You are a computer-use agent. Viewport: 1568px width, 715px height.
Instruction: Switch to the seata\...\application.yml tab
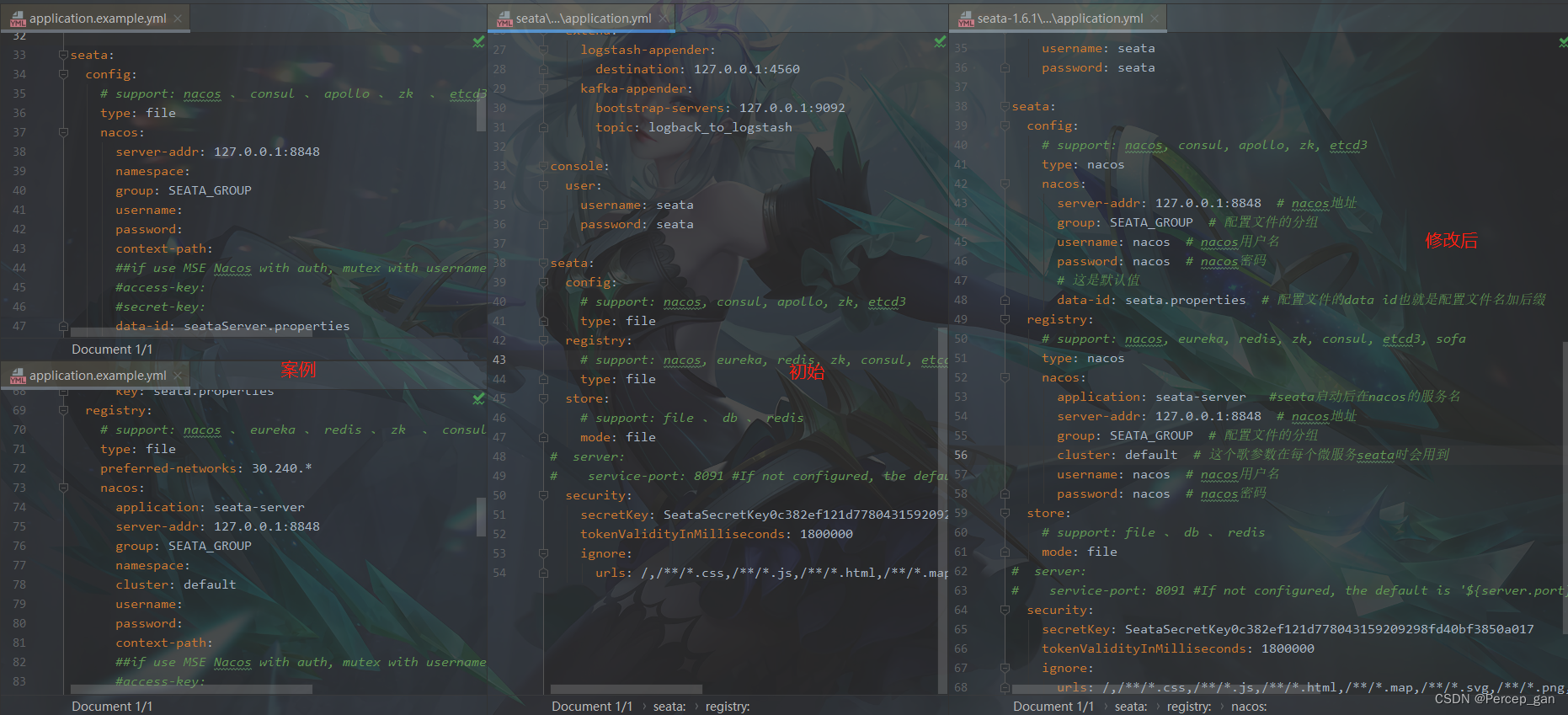click(x=583, y=18)
